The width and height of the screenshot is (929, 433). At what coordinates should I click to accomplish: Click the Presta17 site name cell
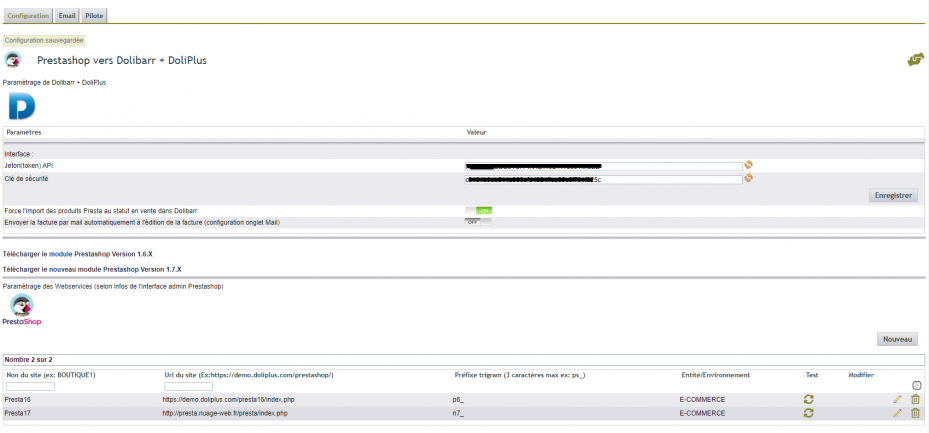tap(17, 413)
